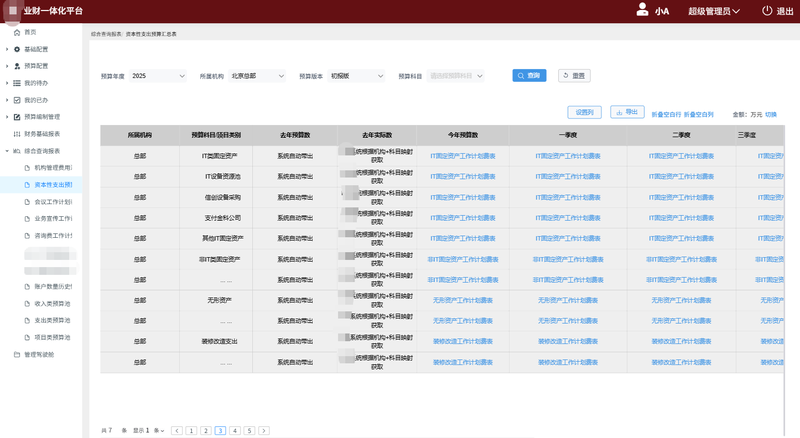Open the 预算年度 2025 dropdown

[158, 75]
